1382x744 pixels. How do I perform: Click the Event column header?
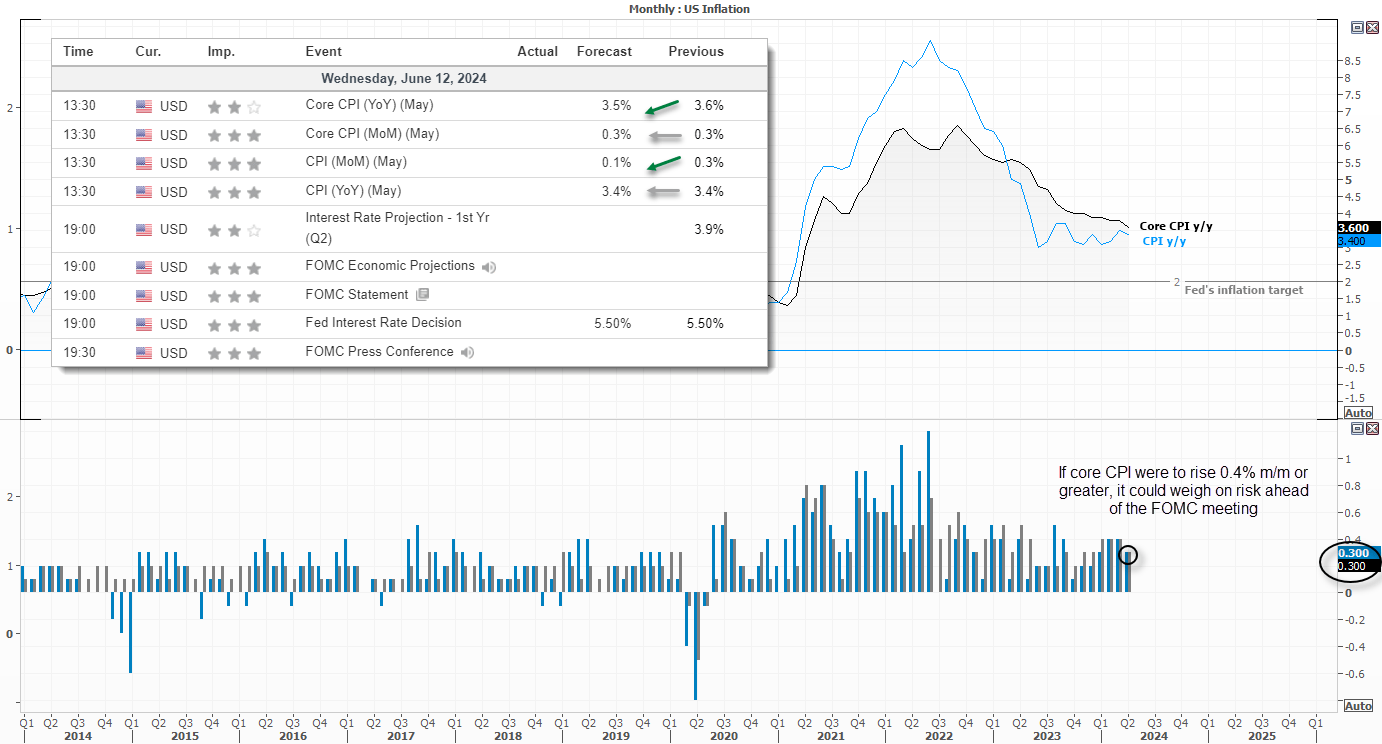(x=323, y=52)
